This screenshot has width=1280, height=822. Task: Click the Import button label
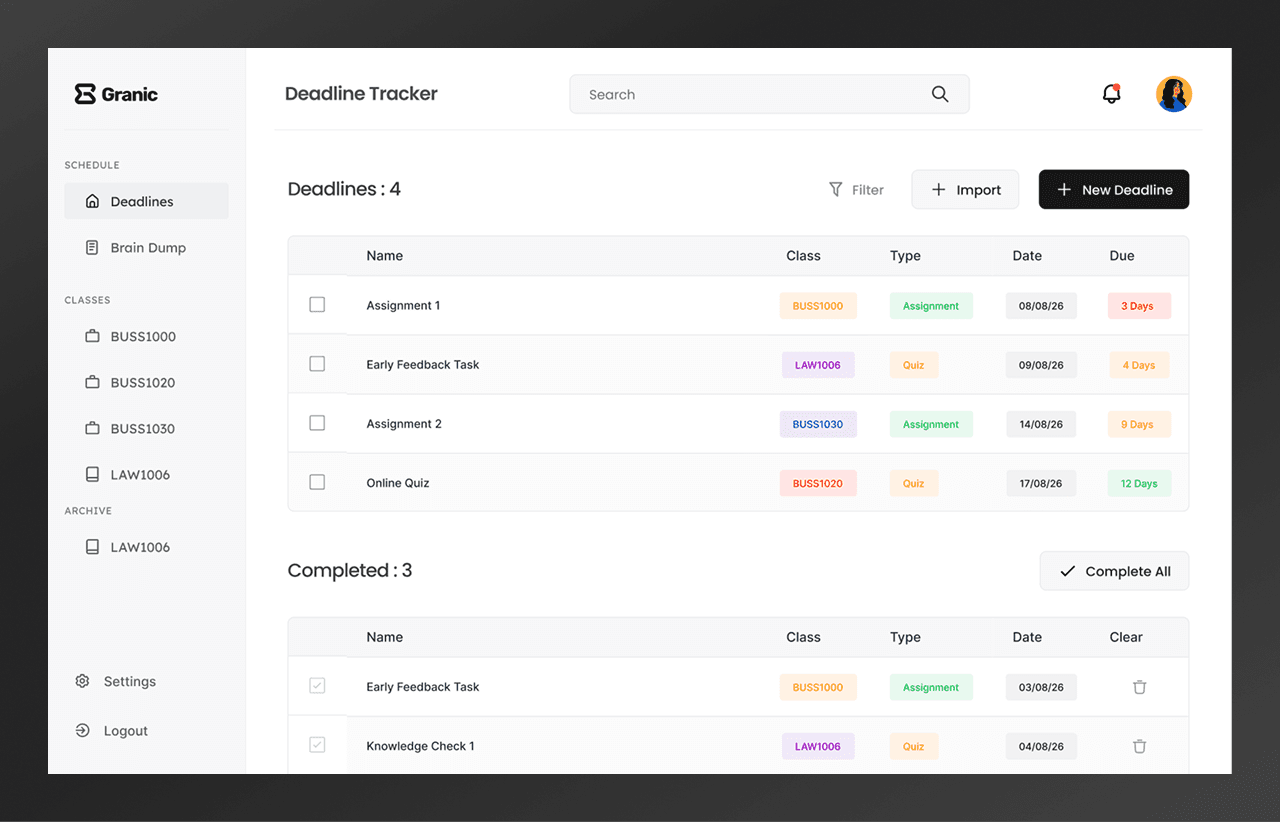(978, 190)
